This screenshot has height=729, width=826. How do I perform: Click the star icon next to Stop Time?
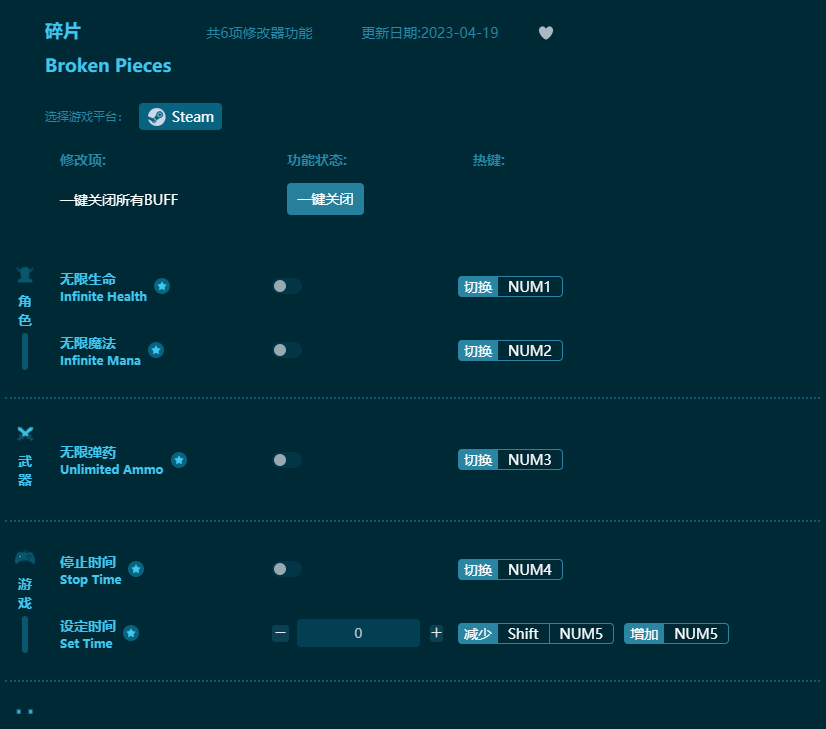136,569
